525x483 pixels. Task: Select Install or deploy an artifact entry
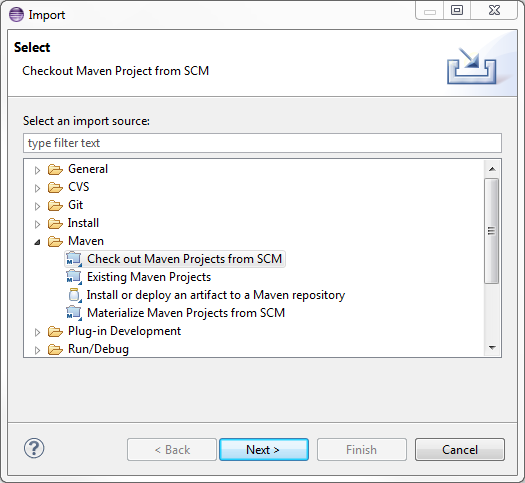tap(216, 295)
